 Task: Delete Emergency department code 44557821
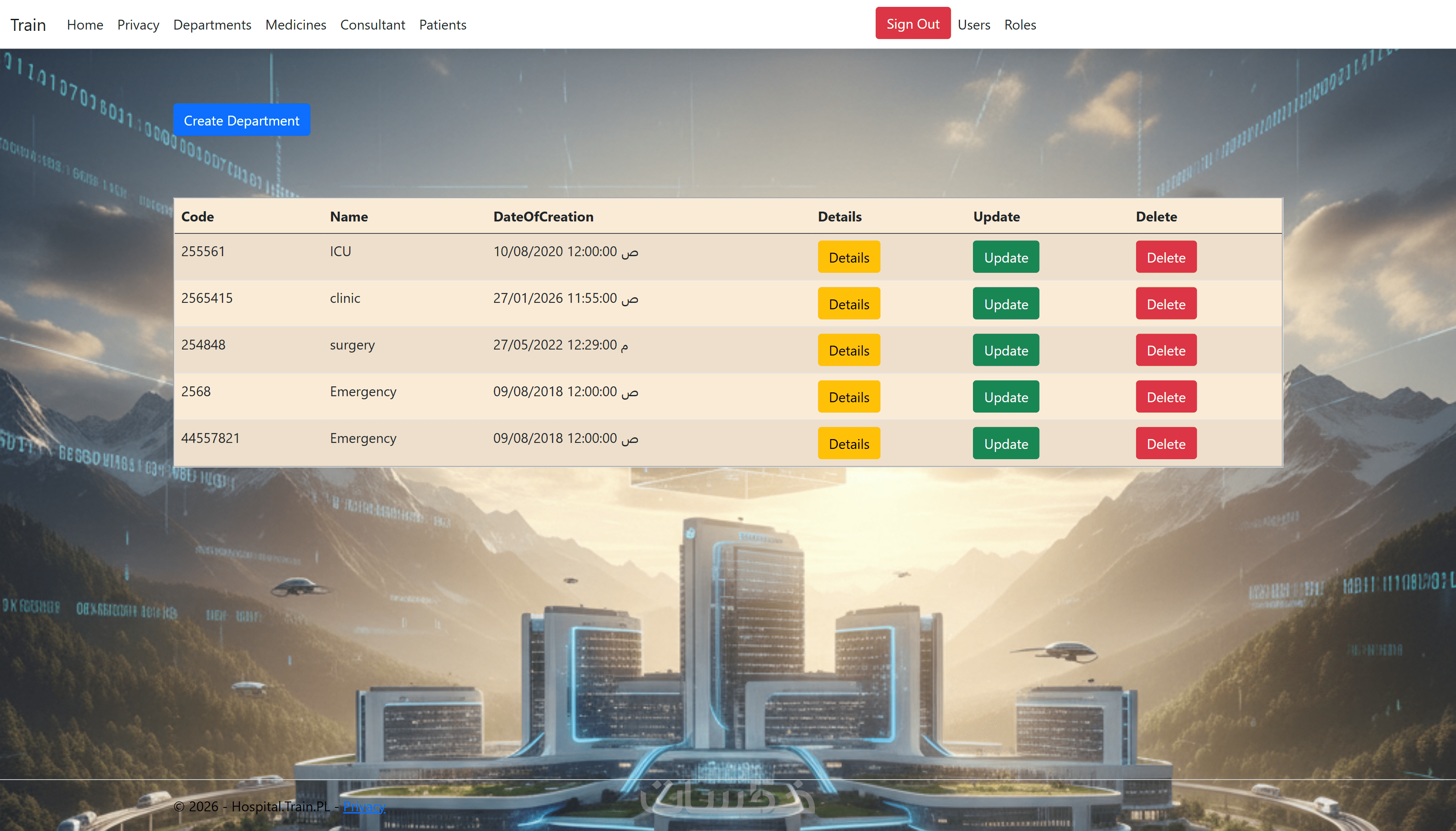tap(1166, 444)
